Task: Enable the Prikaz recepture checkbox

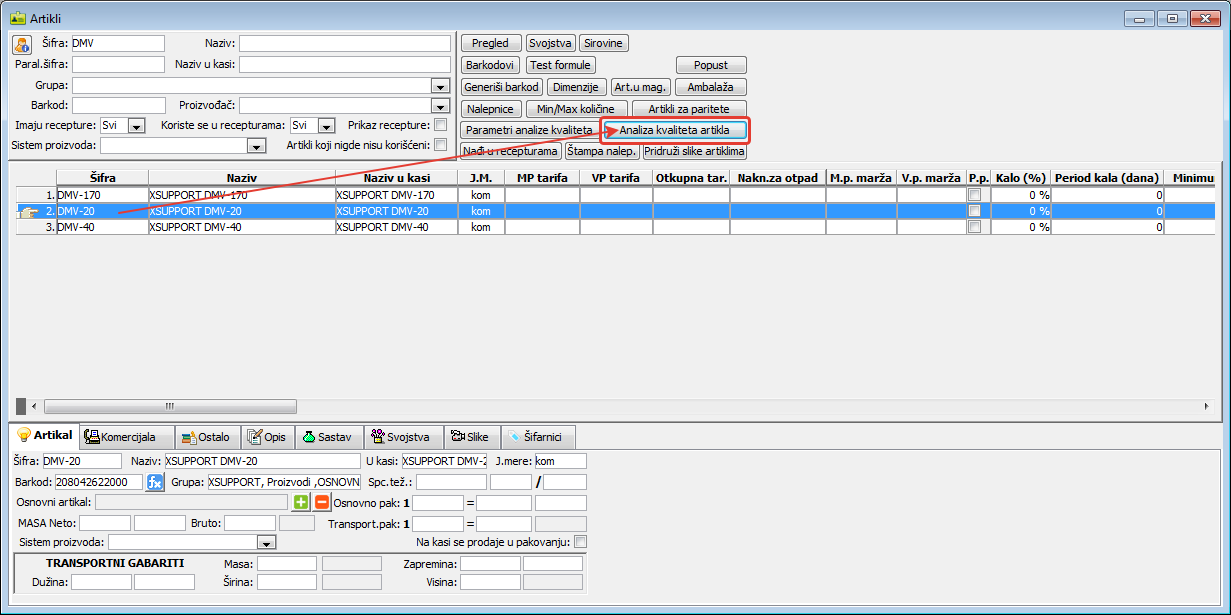Action: point(440,125)
